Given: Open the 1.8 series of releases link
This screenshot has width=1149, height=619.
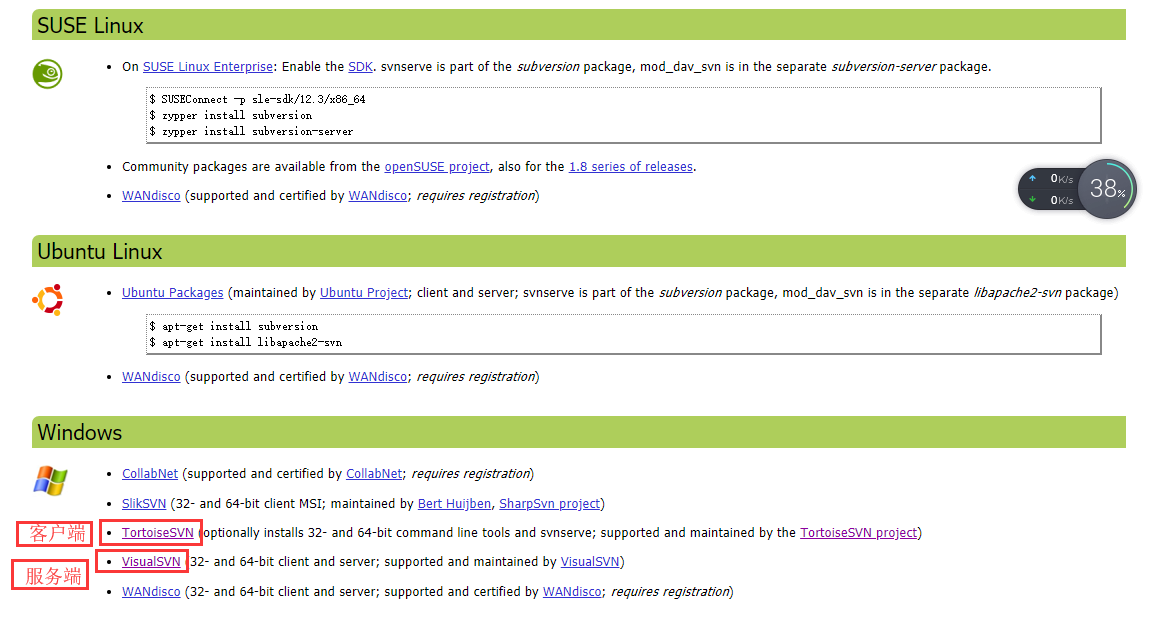Looking at the screenshot, I should [x=630, y=167].
